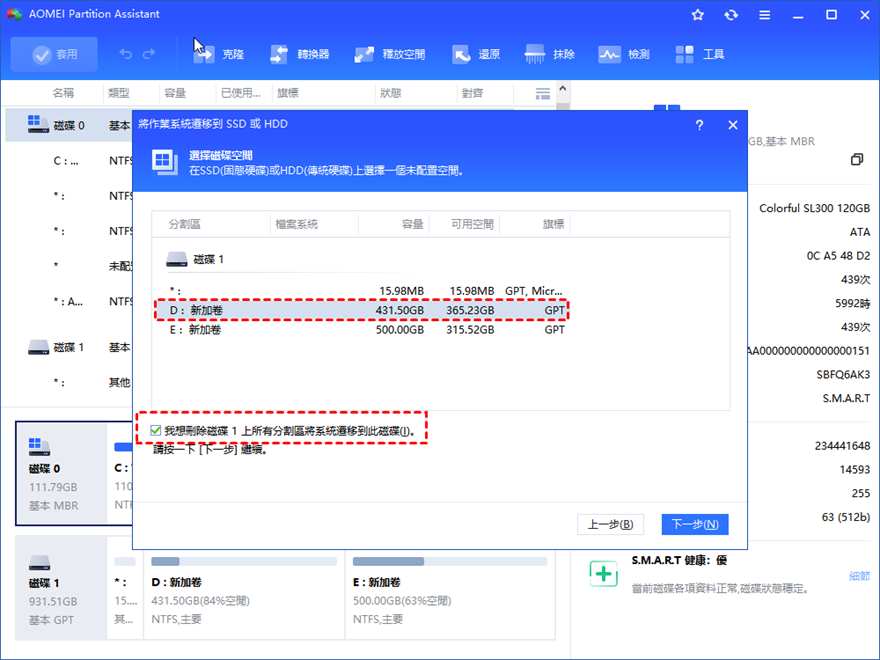Select the C: partition row in main list

[67, 161]
